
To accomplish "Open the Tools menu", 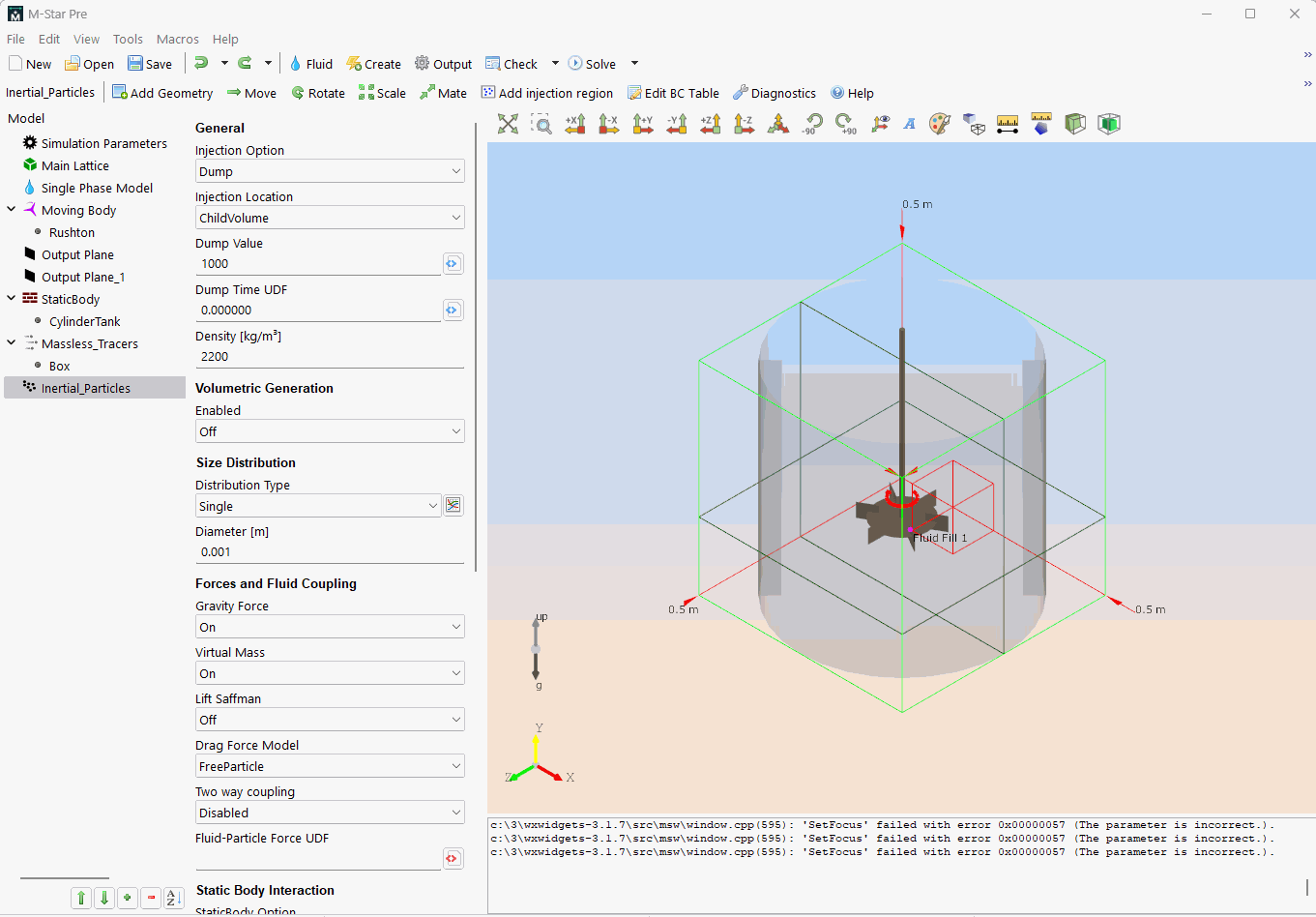I will [x=128, y=39].
